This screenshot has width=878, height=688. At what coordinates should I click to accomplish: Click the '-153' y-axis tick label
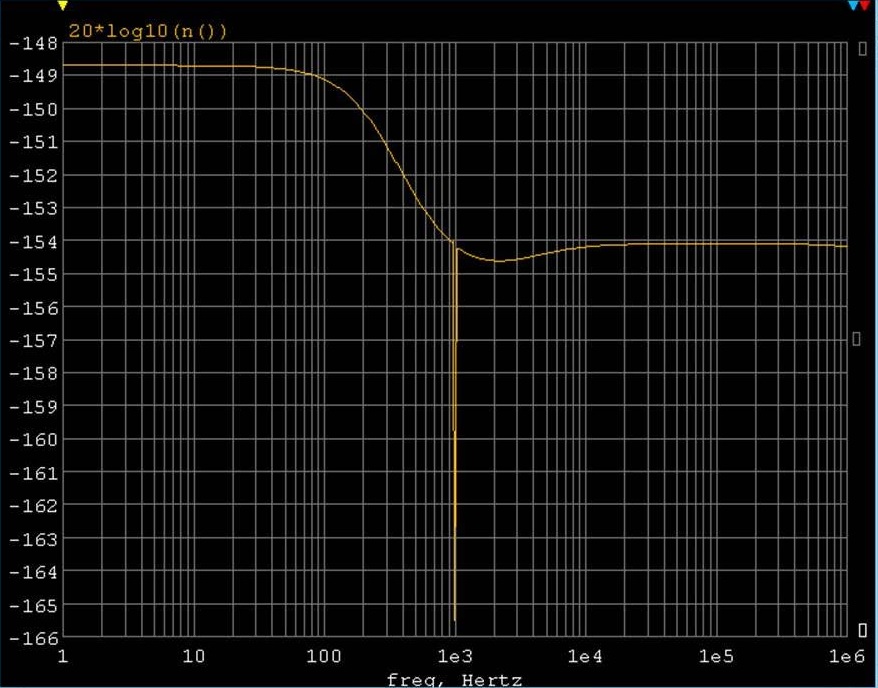click(x=33, y=208)
